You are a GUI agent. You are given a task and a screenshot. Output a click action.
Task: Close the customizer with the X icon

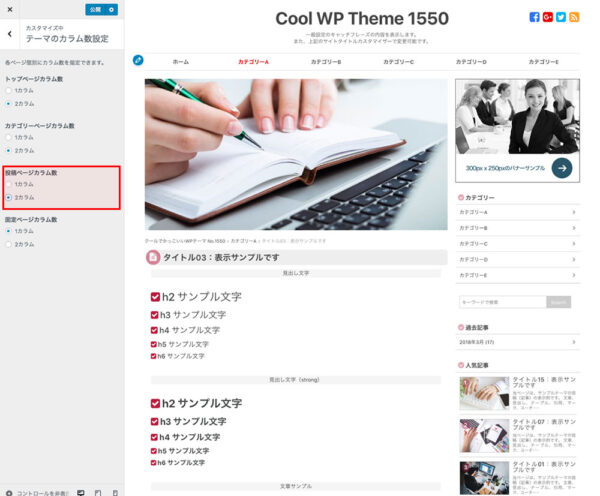point(8,9)
